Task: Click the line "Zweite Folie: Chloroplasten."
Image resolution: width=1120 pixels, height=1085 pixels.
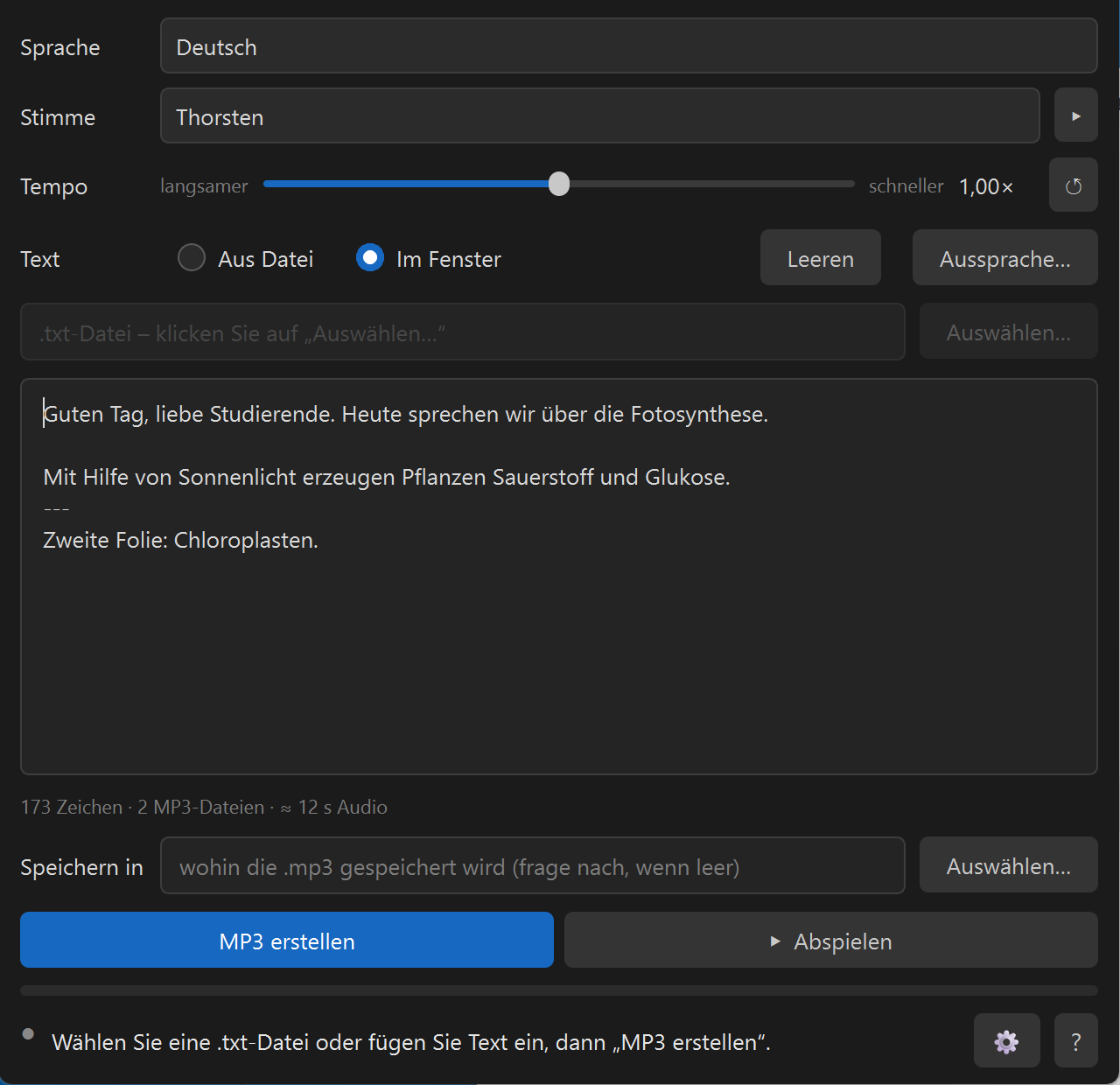Action: tap(180, 540)
